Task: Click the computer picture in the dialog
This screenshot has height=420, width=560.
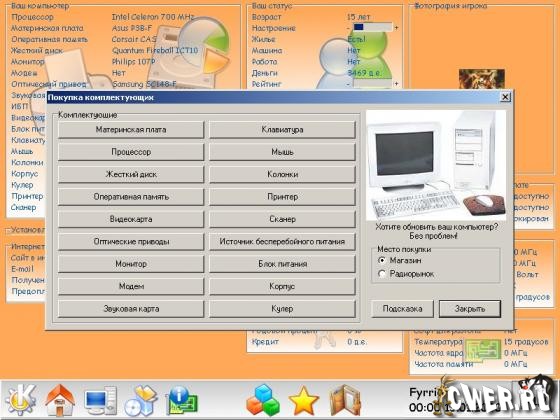Action: pos(436,165)
